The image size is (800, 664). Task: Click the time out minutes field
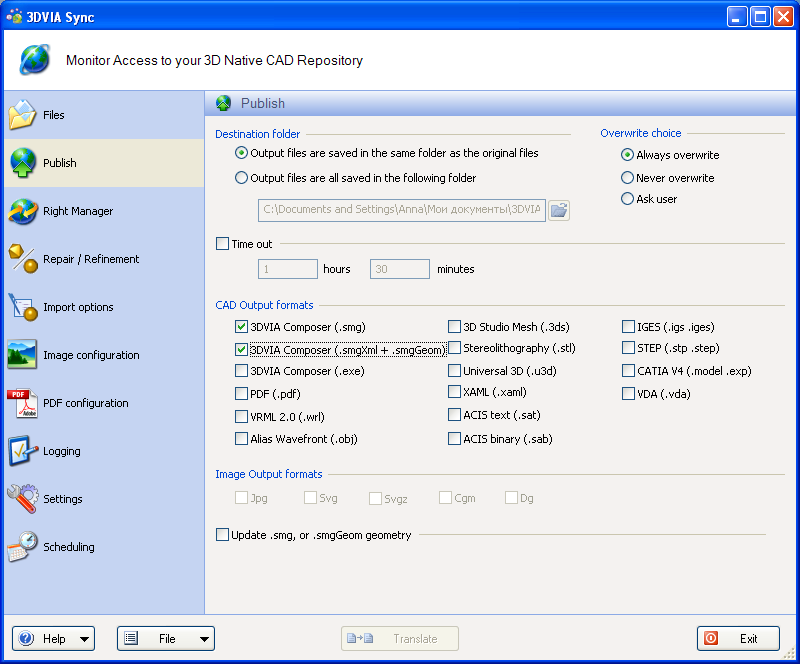(399, 269)
